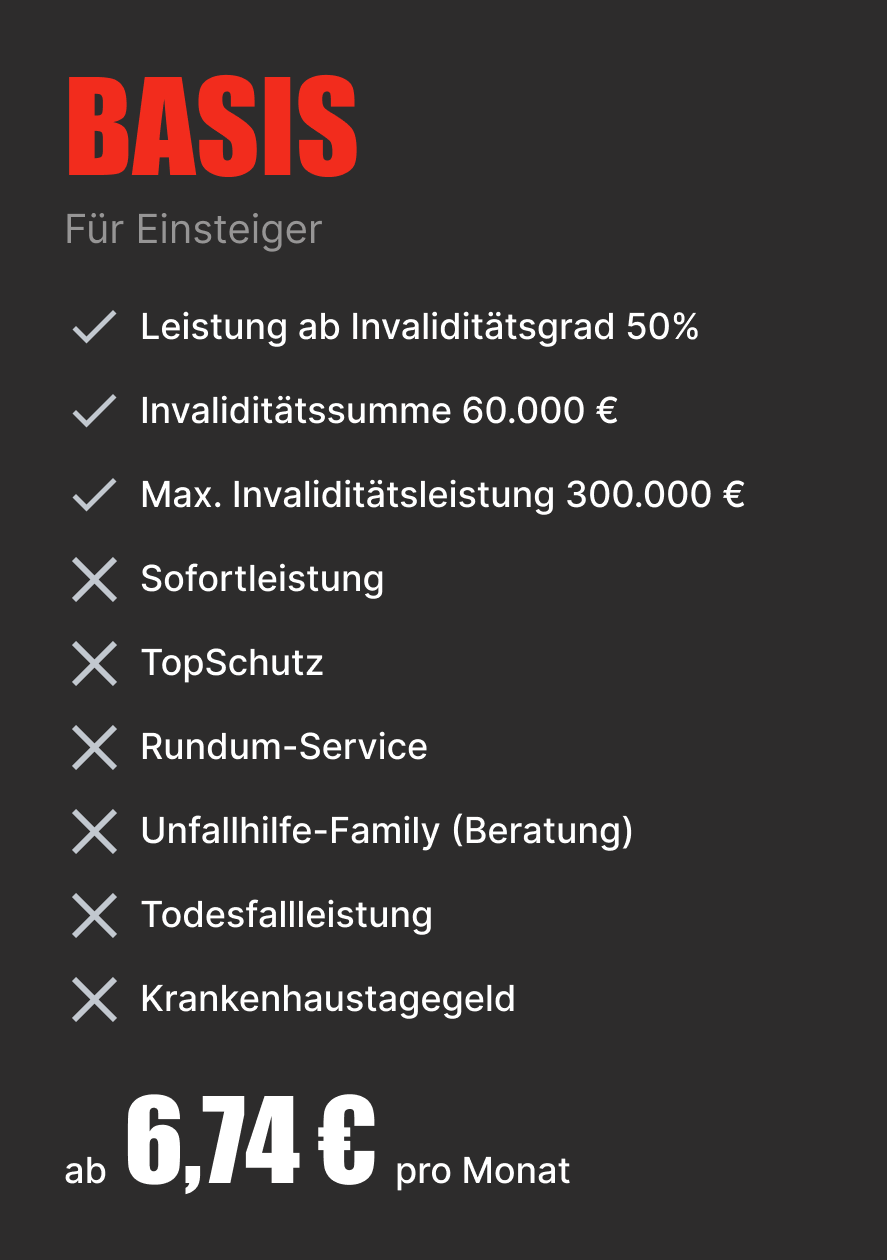Click the Rundum-Service feature label

284,747
